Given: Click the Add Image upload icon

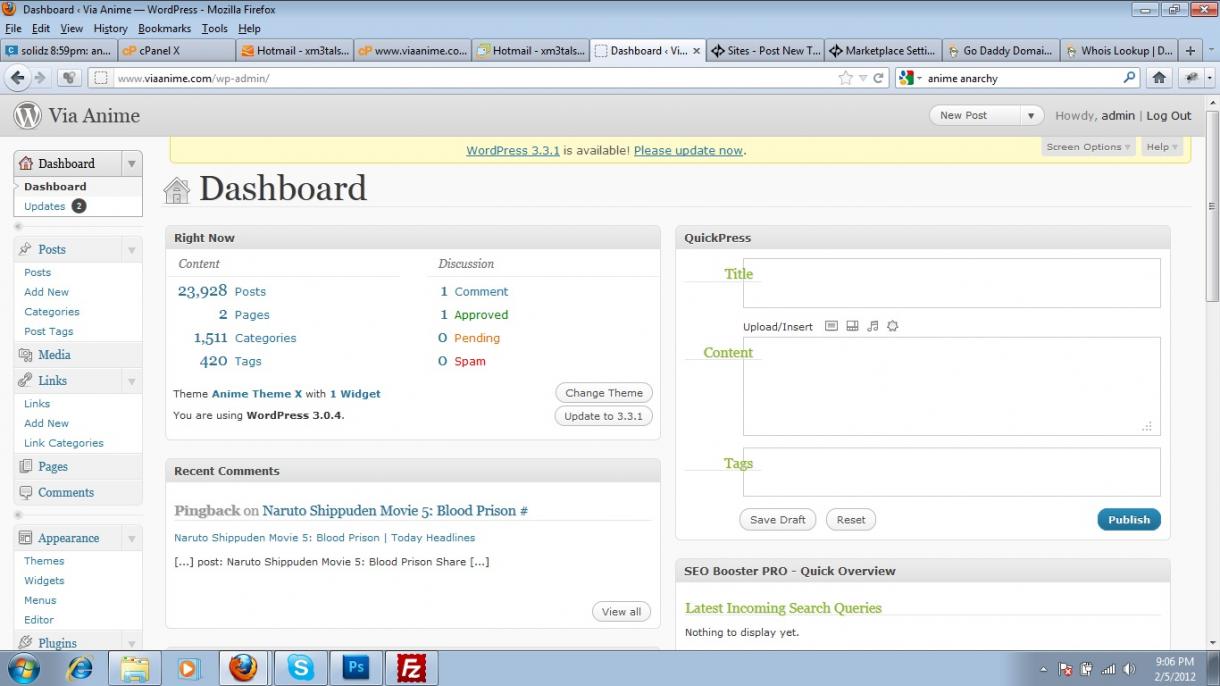Looking at the screenshot, I should tap(831, 326).
